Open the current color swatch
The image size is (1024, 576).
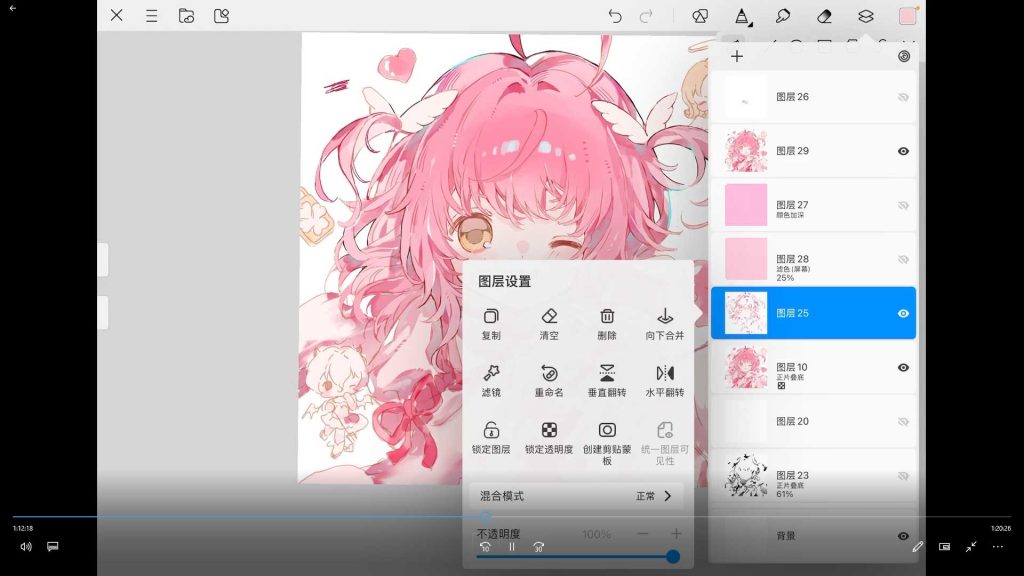pyautogui.click(x=908, y=16)
